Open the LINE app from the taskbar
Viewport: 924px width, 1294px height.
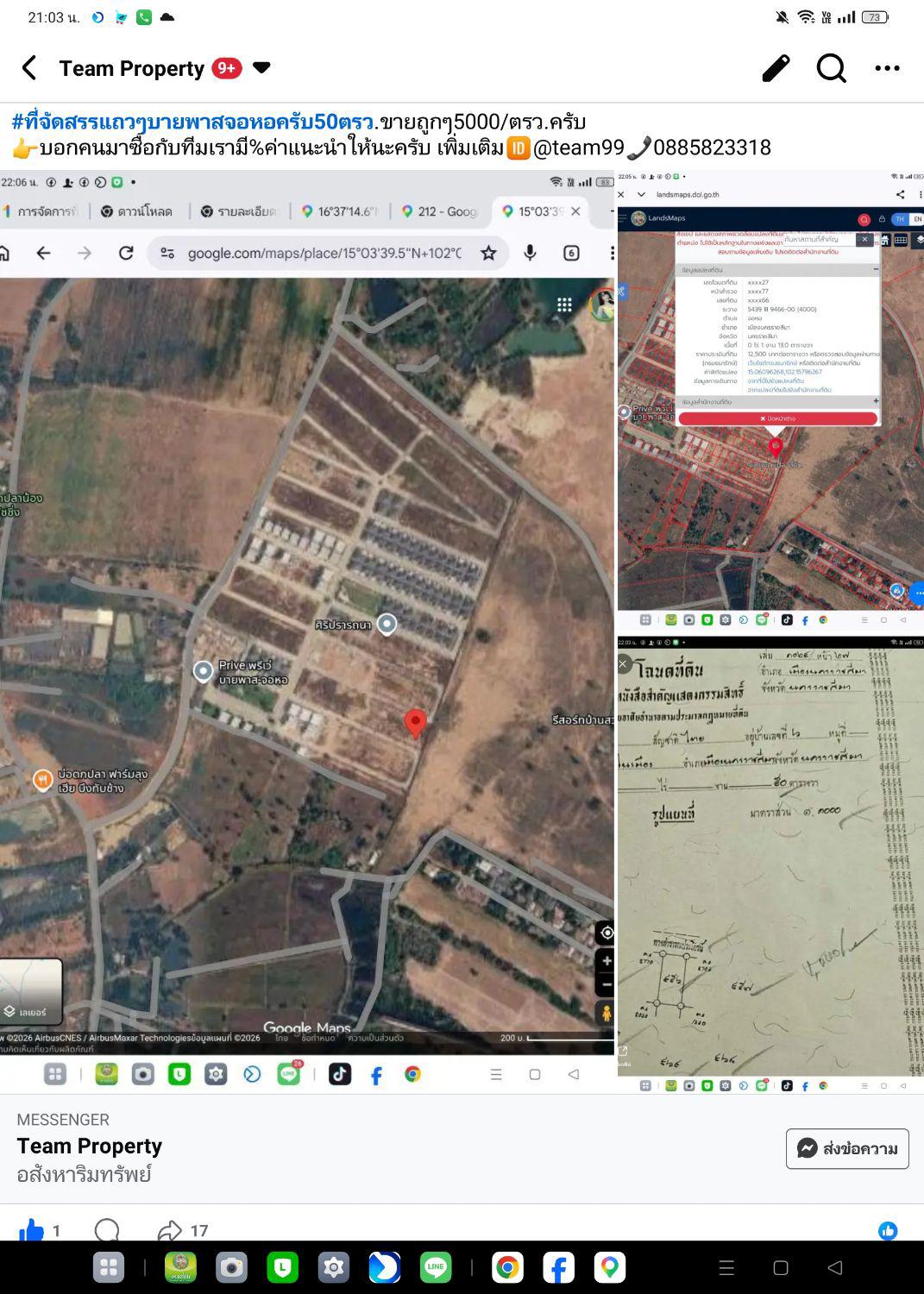point(436,1267)
